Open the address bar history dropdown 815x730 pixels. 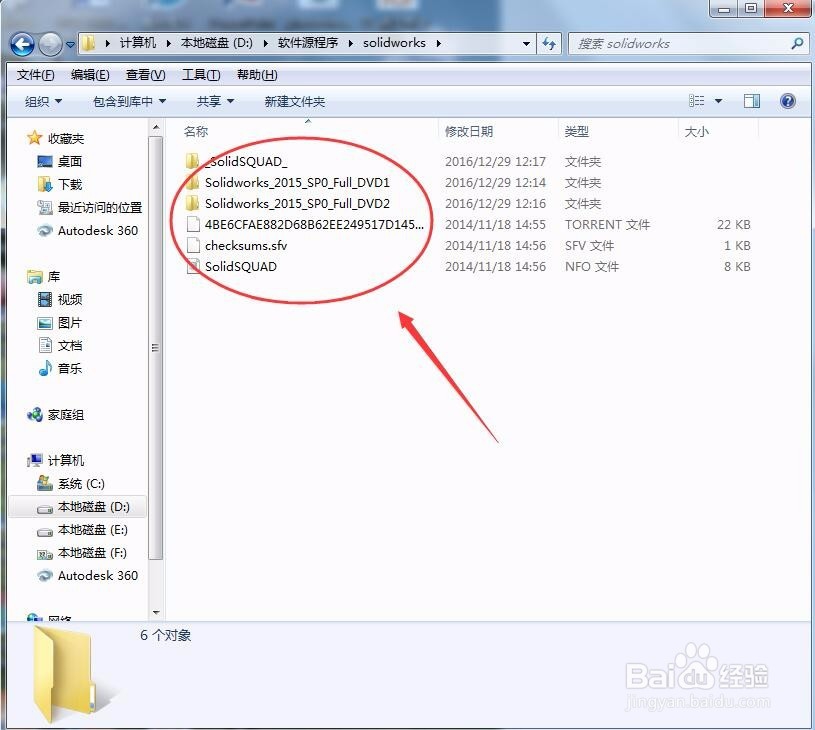coord(526,44)
